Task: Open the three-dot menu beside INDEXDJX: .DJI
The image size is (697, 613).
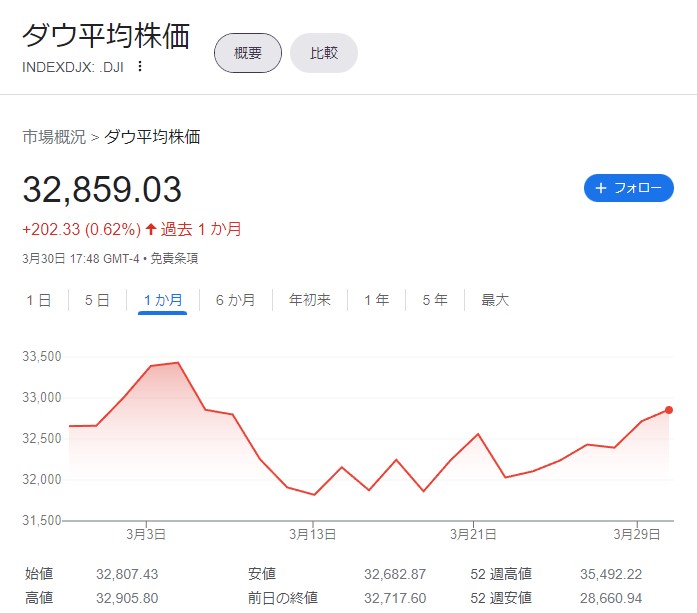Action: pyautogui.click(x=140, y=67)
